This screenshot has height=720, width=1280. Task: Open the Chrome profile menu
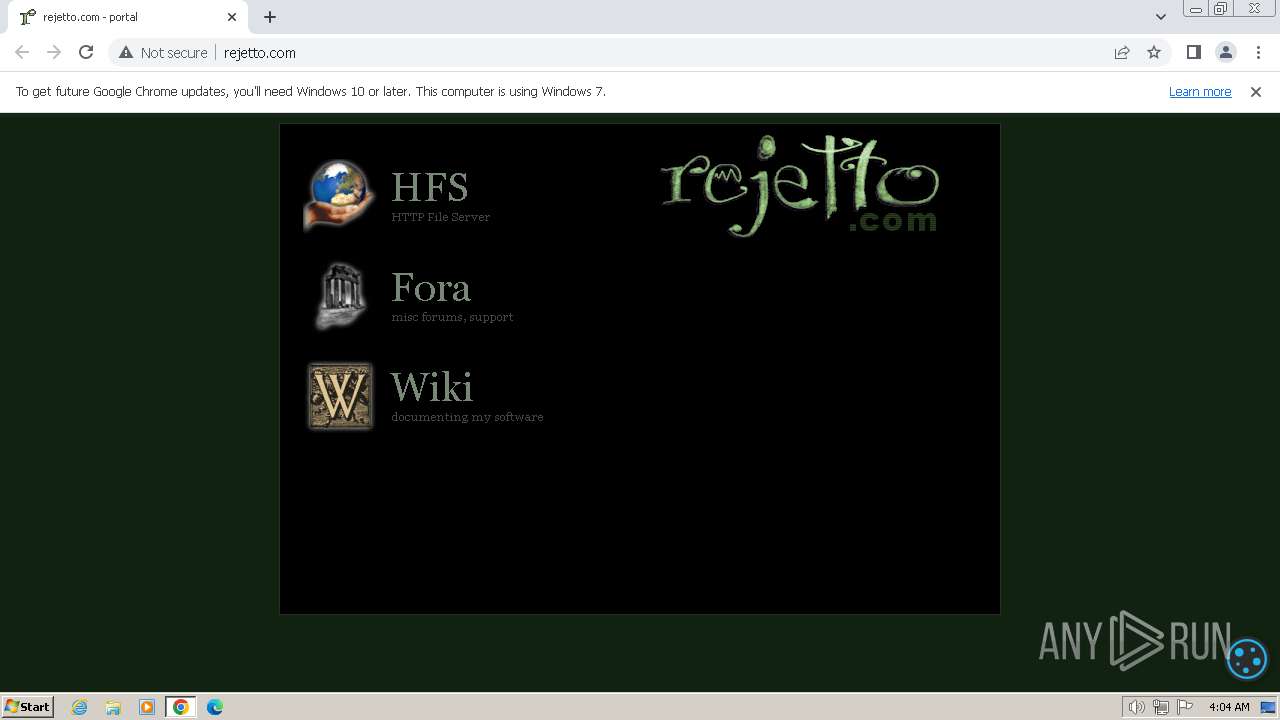coord(1225,52)
